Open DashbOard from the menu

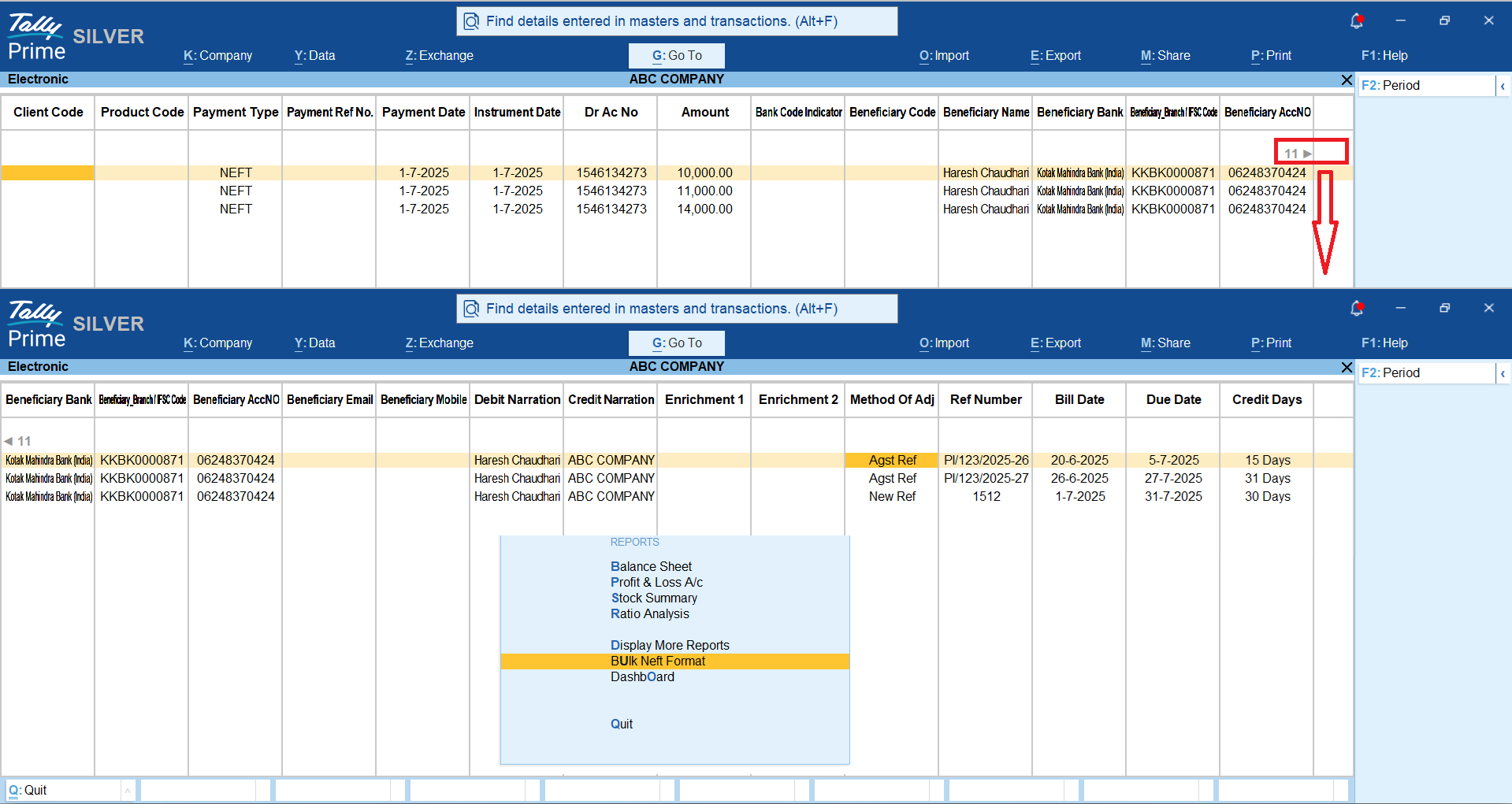(642, 677)
